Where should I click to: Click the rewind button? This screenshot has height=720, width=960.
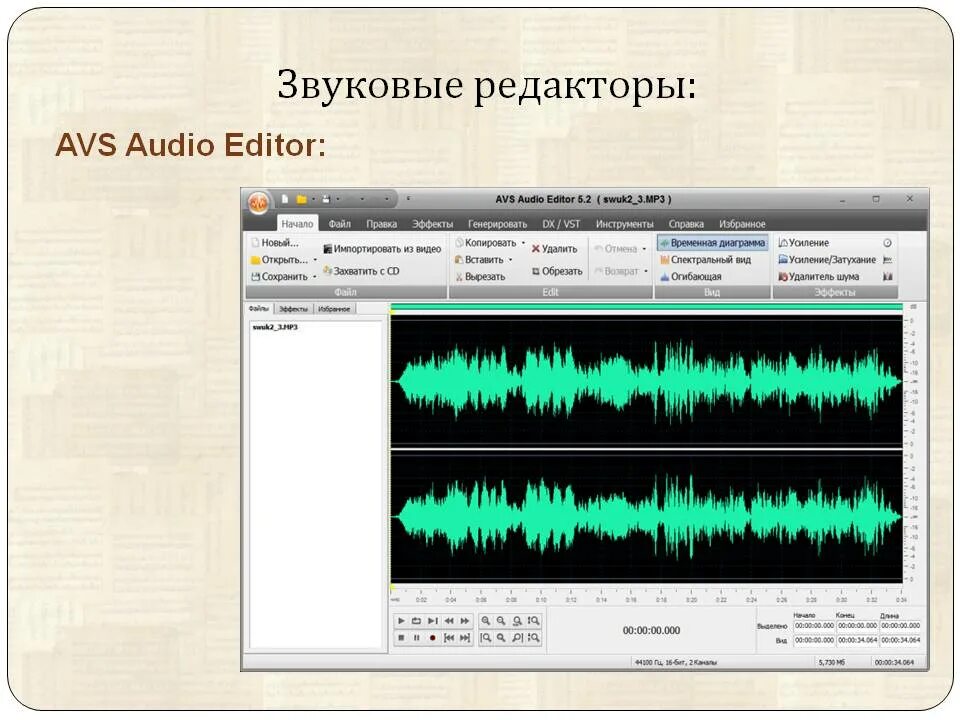[x=449, y=621]
